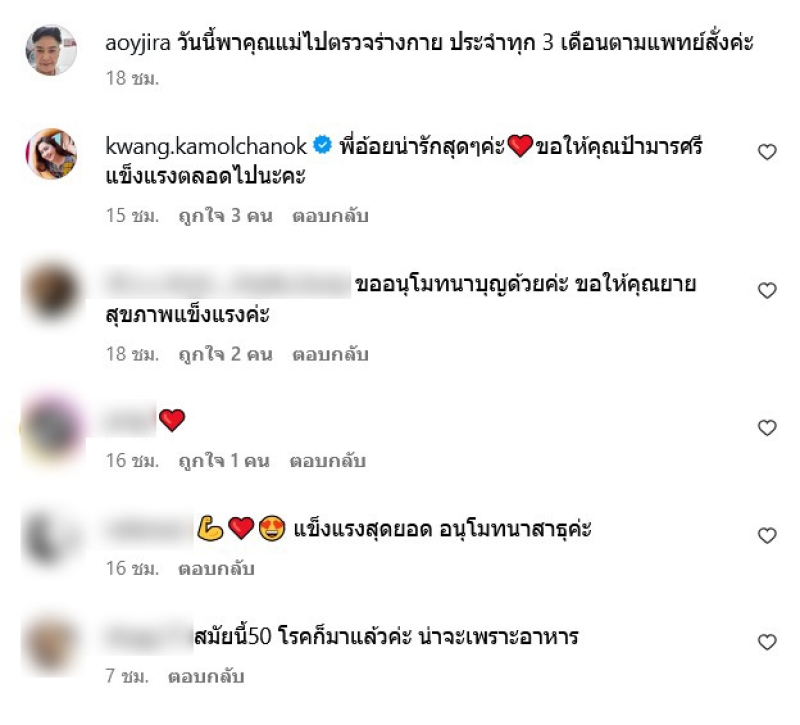View likes on ถูกใจ 2 คน
This screenshot has height=725, width=800.
225,354
